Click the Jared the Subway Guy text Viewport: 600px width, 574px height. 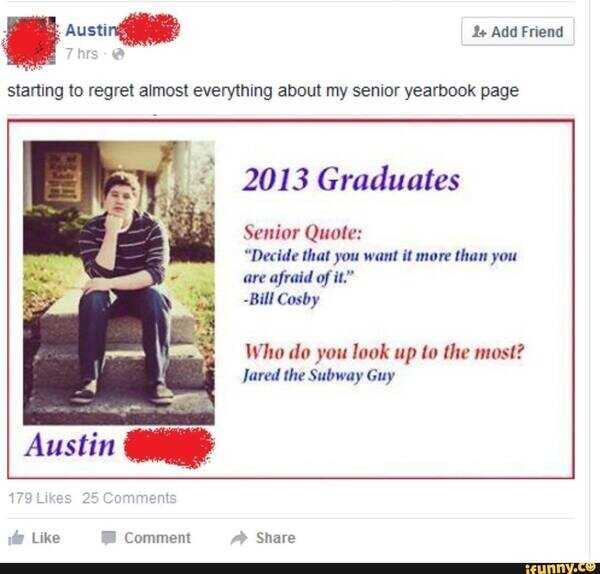[318, 376]
